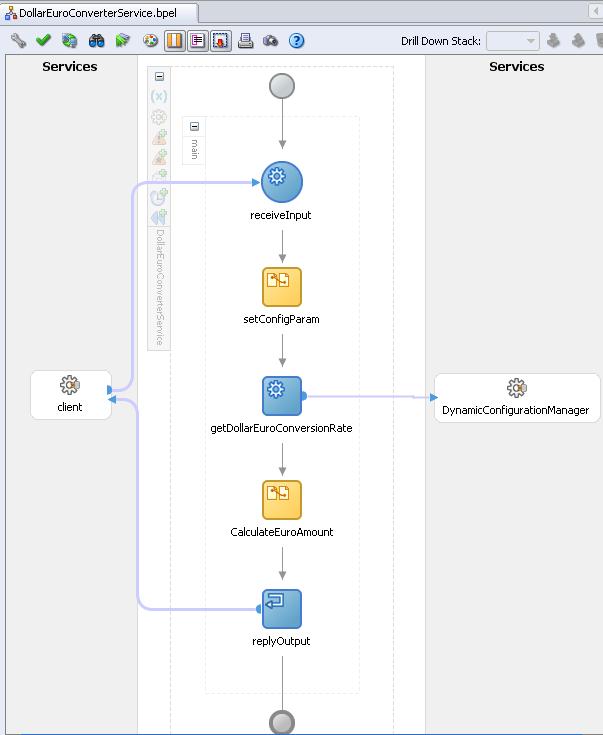Select the receiveInput activity icon

coord(282,182)
